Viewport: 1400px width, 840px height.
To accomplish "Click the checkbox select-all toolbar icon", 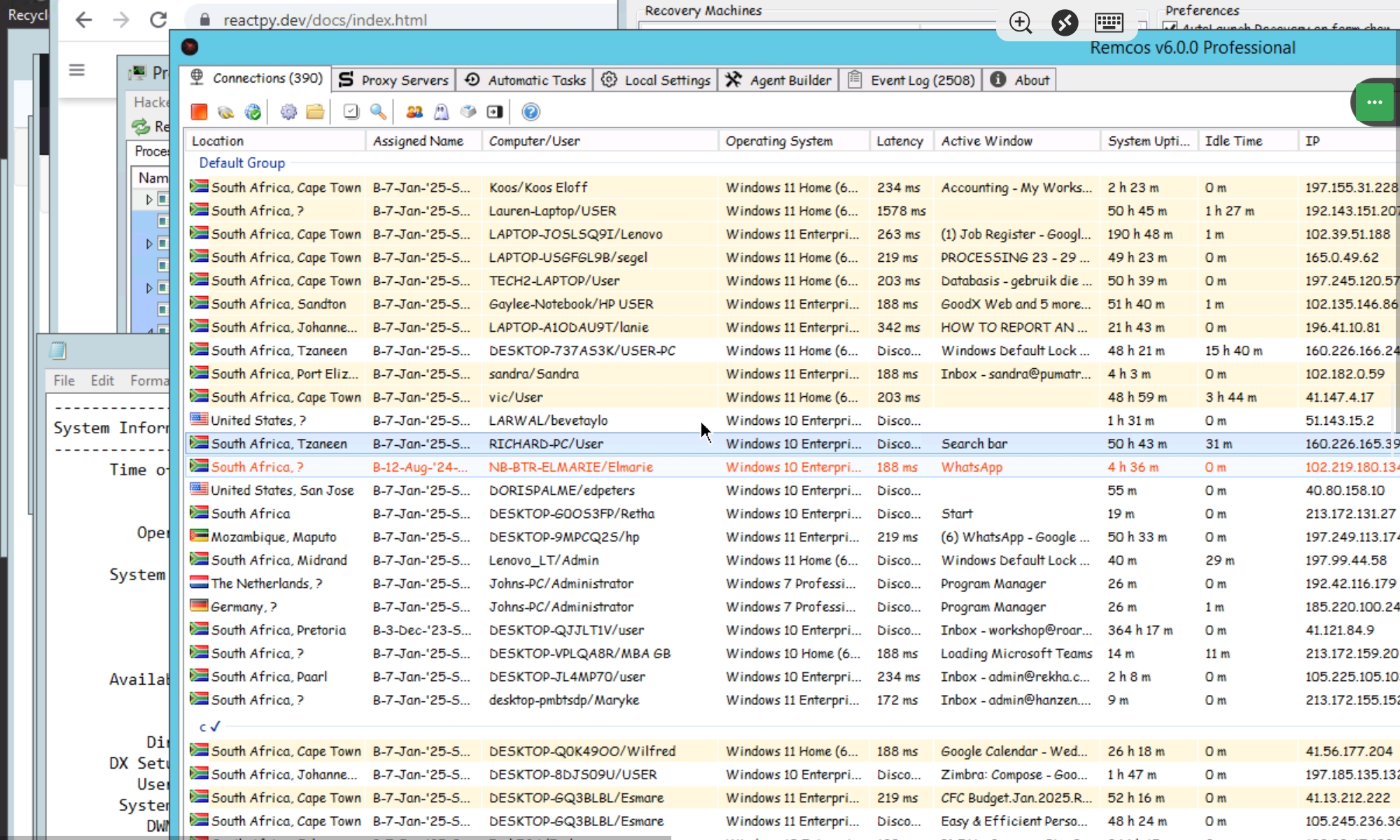I will point(351,112).
